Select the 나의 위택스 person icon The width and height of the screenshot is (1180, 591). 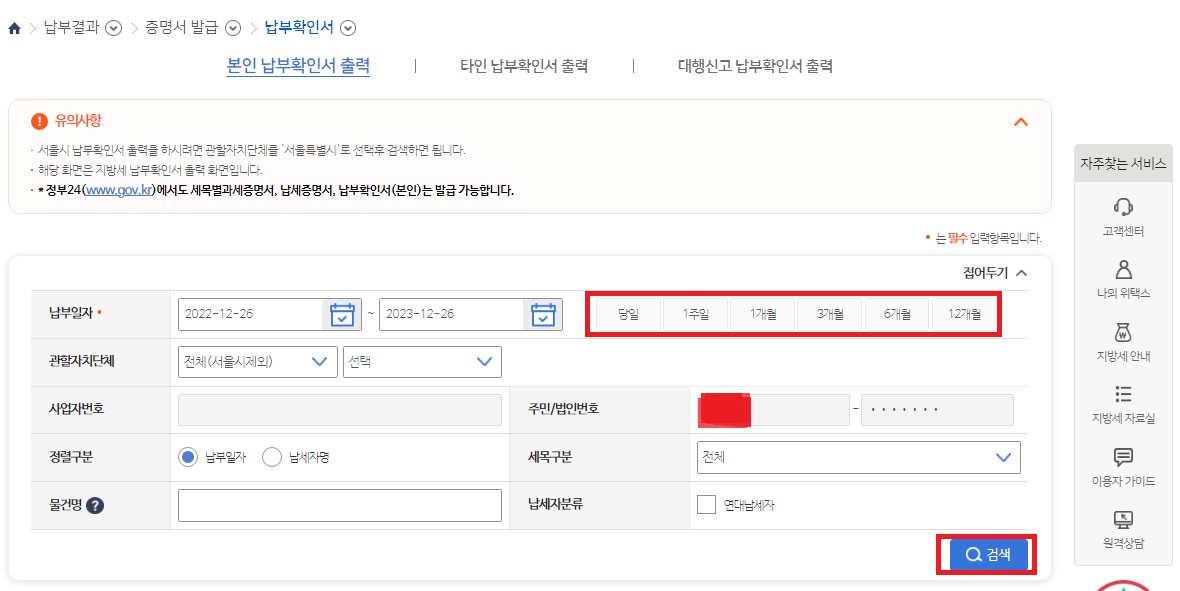point(1124,270)
